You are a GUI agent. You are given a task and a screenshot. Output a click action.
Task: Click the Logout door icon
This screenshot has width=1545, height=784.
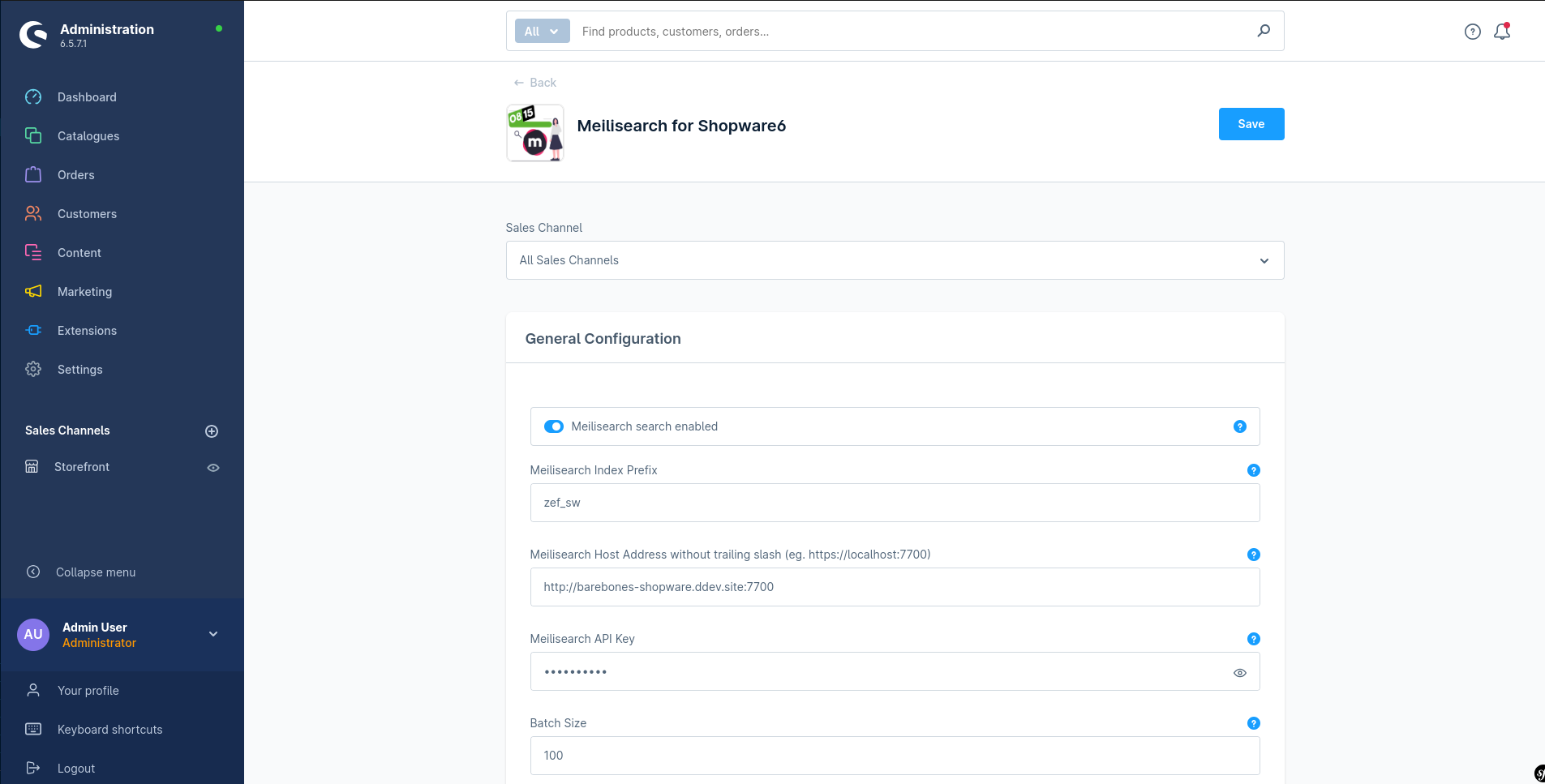33,768
